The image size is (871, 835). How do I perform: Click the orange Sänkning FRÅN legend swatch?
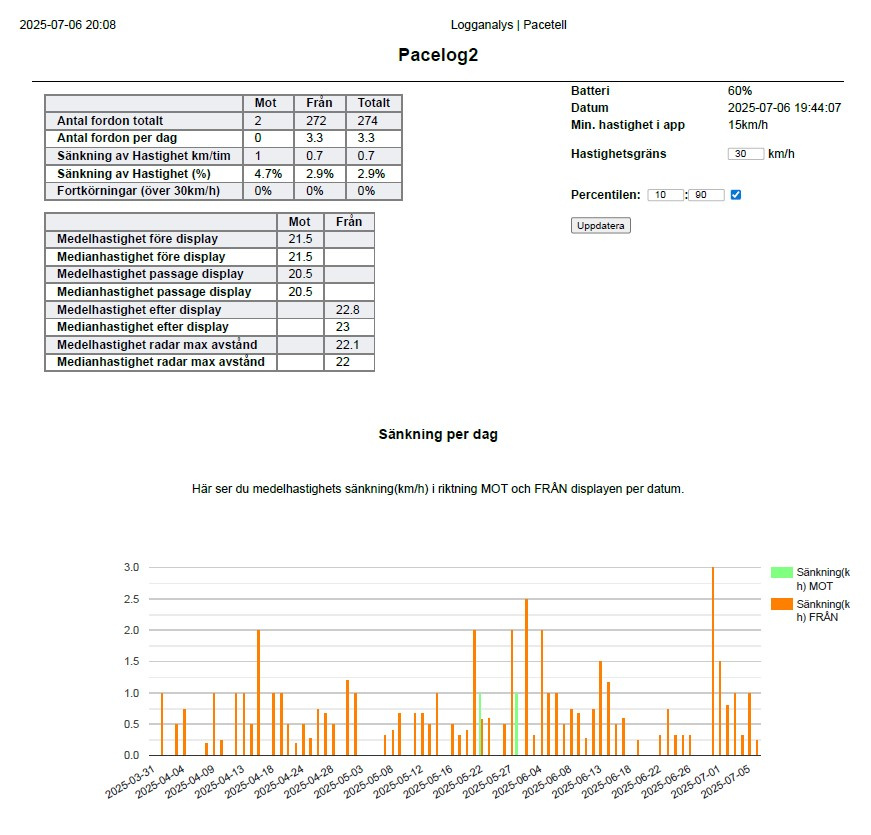click(782, 604)
